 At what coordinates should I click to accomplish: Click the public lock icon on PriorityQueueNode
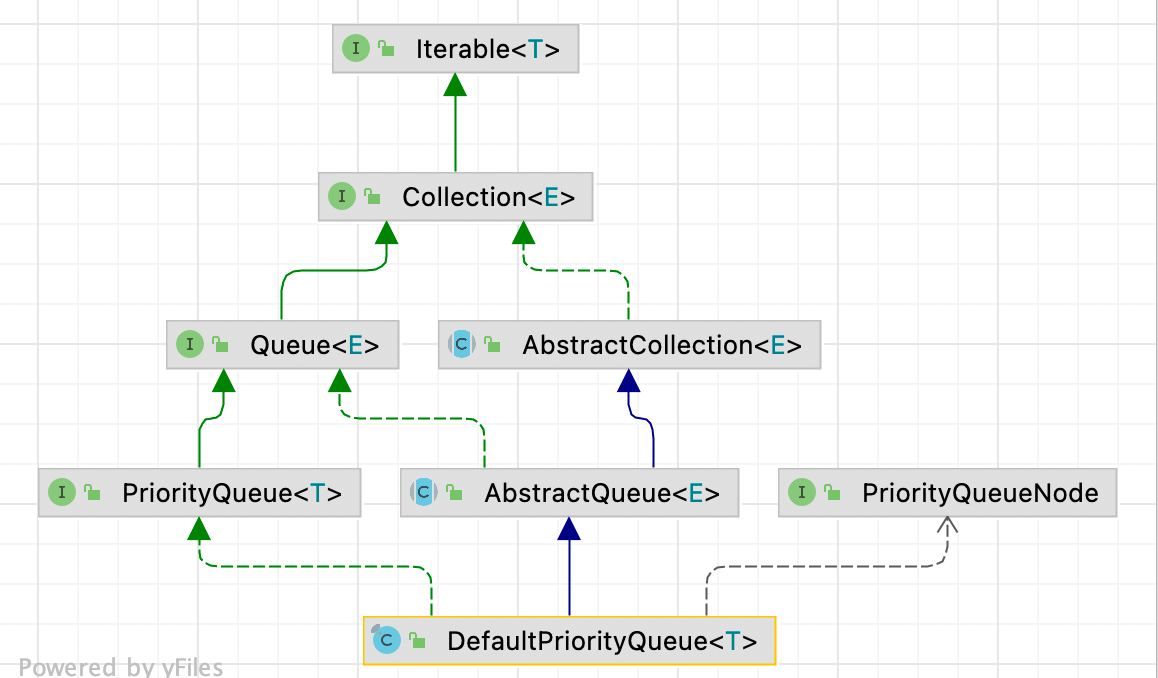point(833,493)
